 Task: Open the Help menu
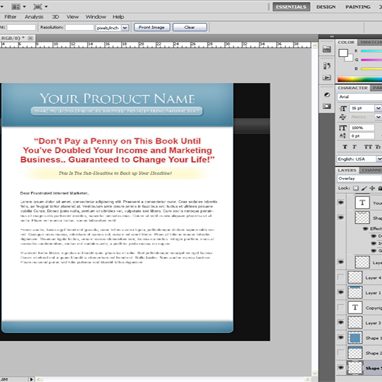[118, 17]
